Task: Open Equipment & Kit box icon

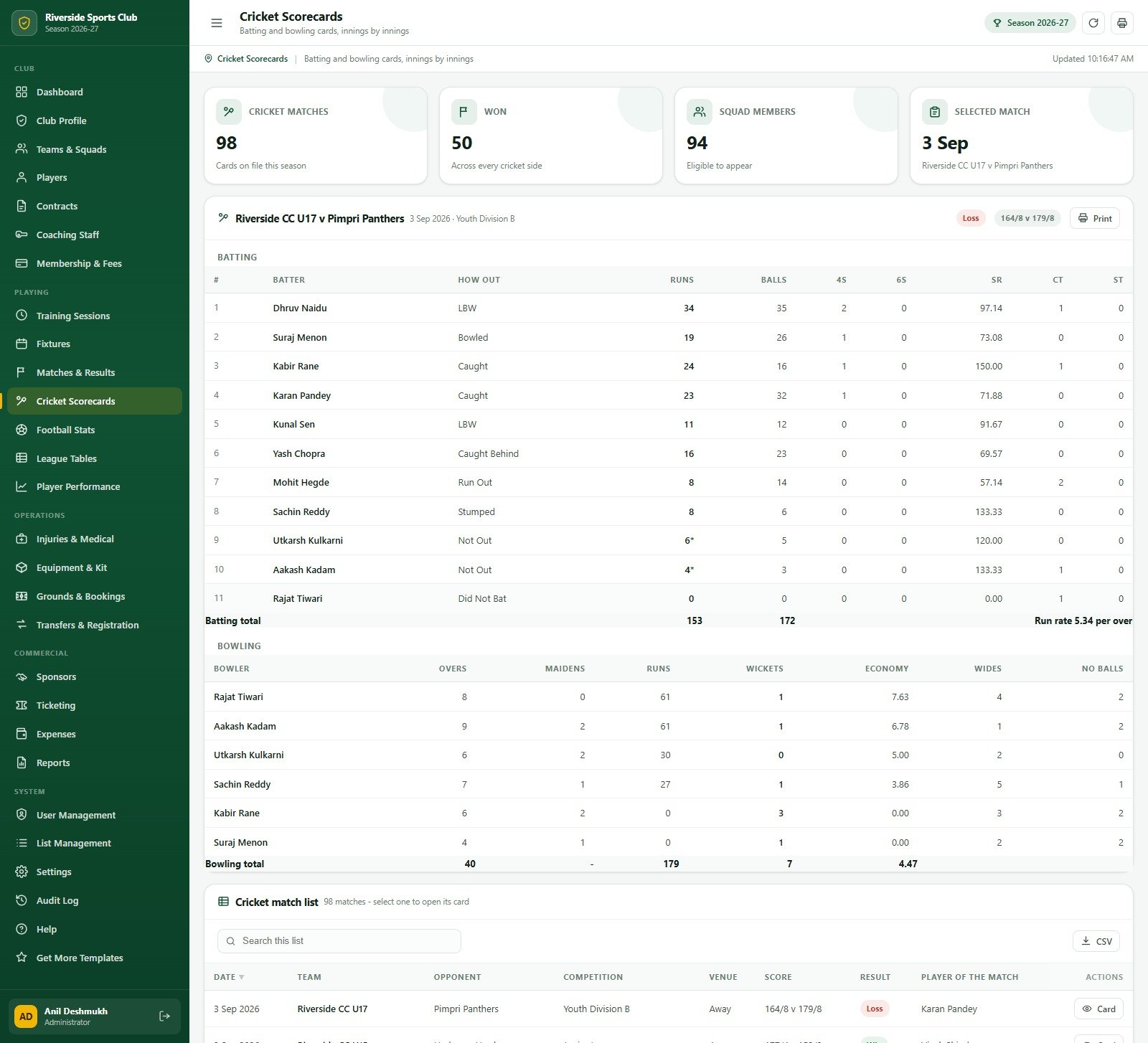Action: click(22, 567)
